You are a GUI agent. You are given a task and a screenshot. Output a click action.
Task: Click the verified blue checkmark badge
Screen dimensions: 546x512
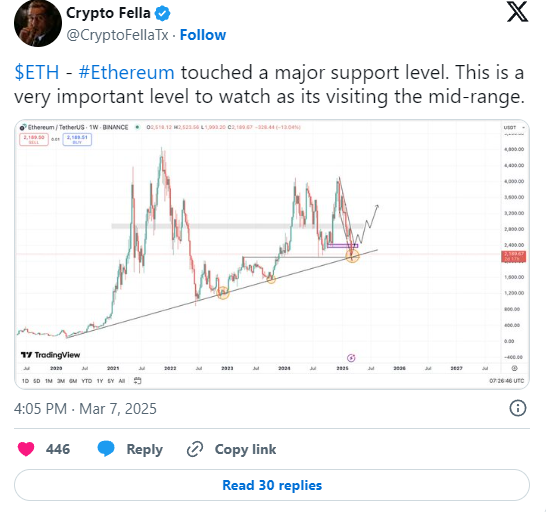162,14
